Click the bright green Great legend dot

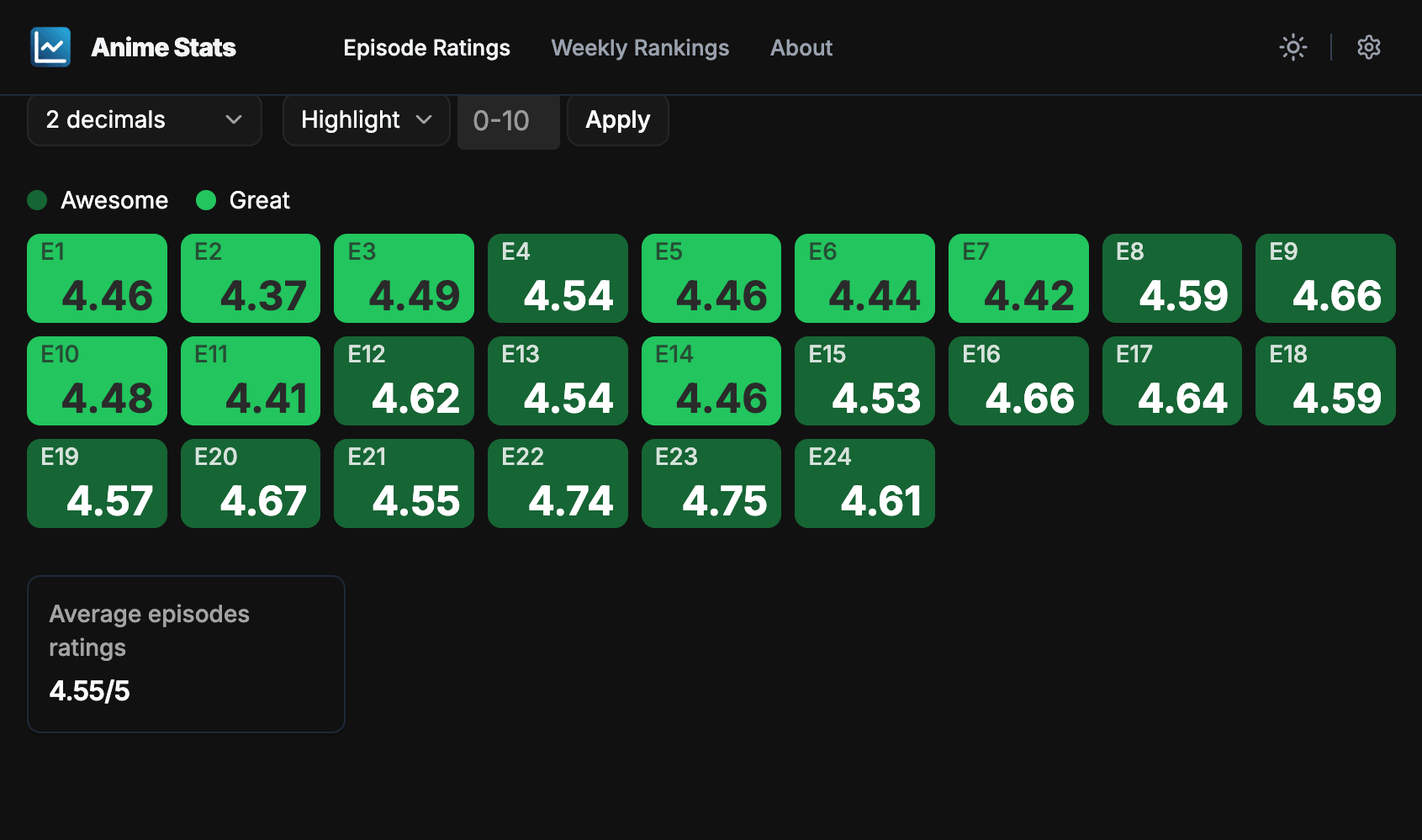click(x=206, y=200)
